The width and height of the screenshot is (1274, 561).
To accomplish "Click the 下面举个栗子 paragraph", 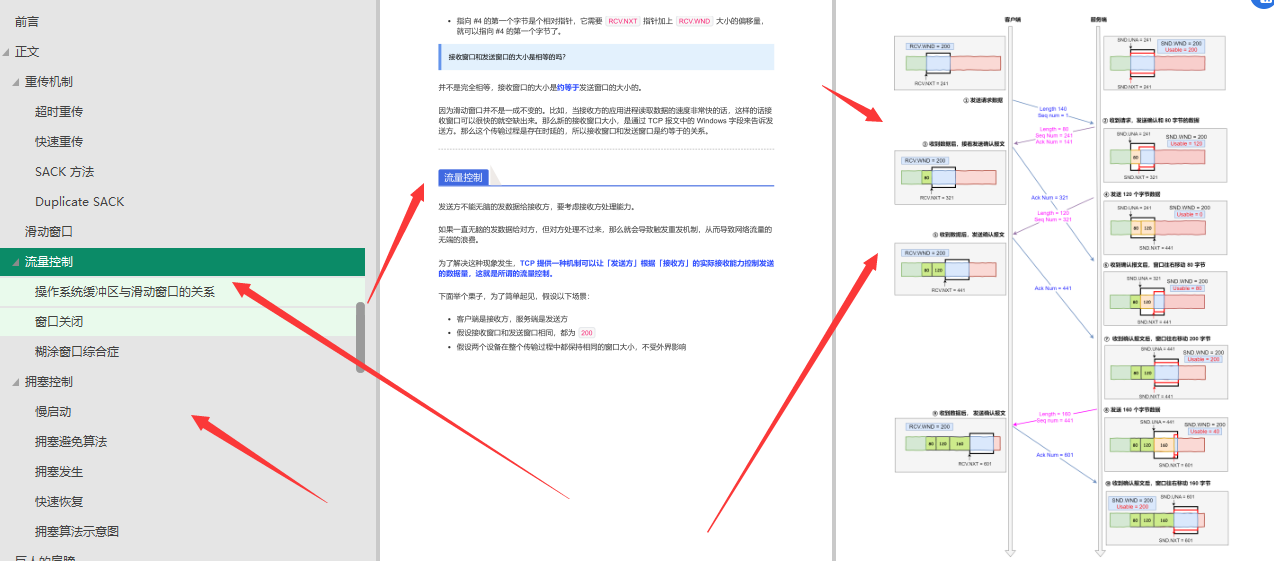I will (514, 297).
